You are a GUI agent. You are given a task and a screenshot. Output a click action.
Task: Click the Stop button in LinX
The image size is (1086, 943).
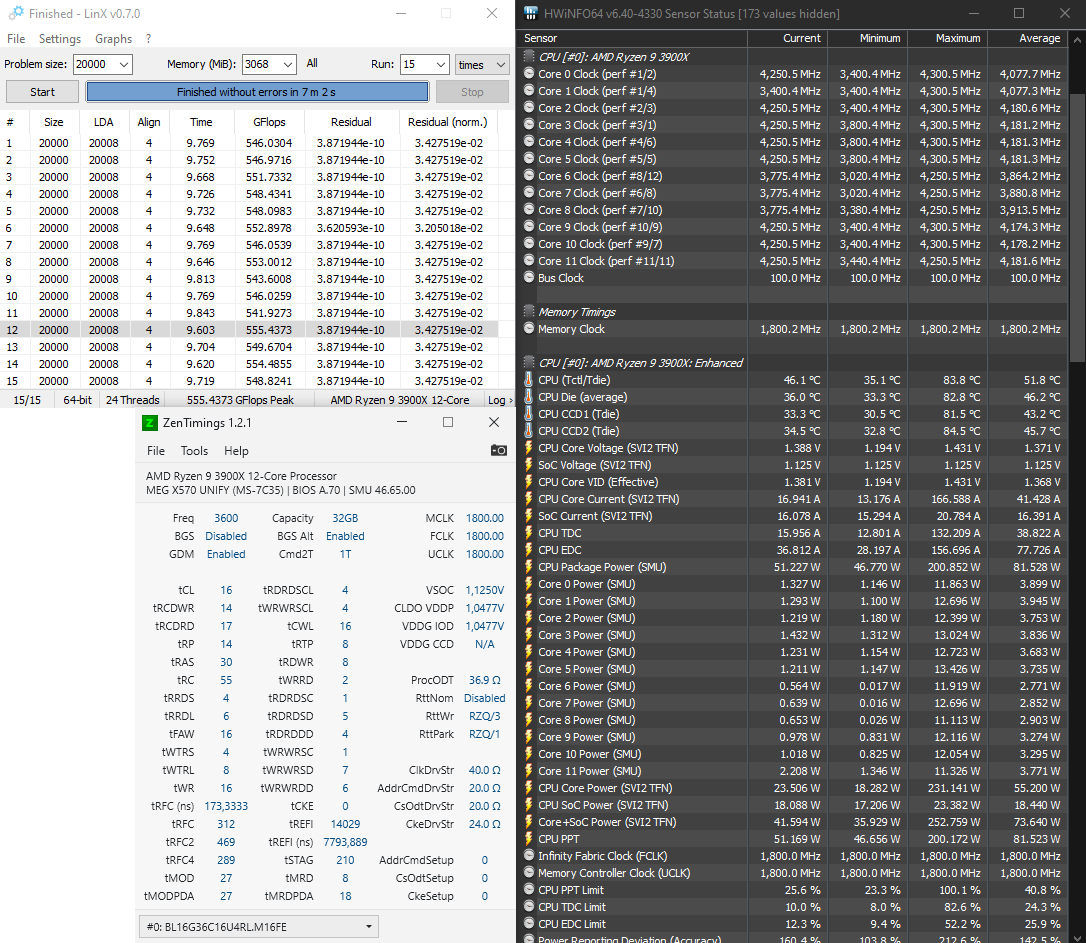click(472, 91)
